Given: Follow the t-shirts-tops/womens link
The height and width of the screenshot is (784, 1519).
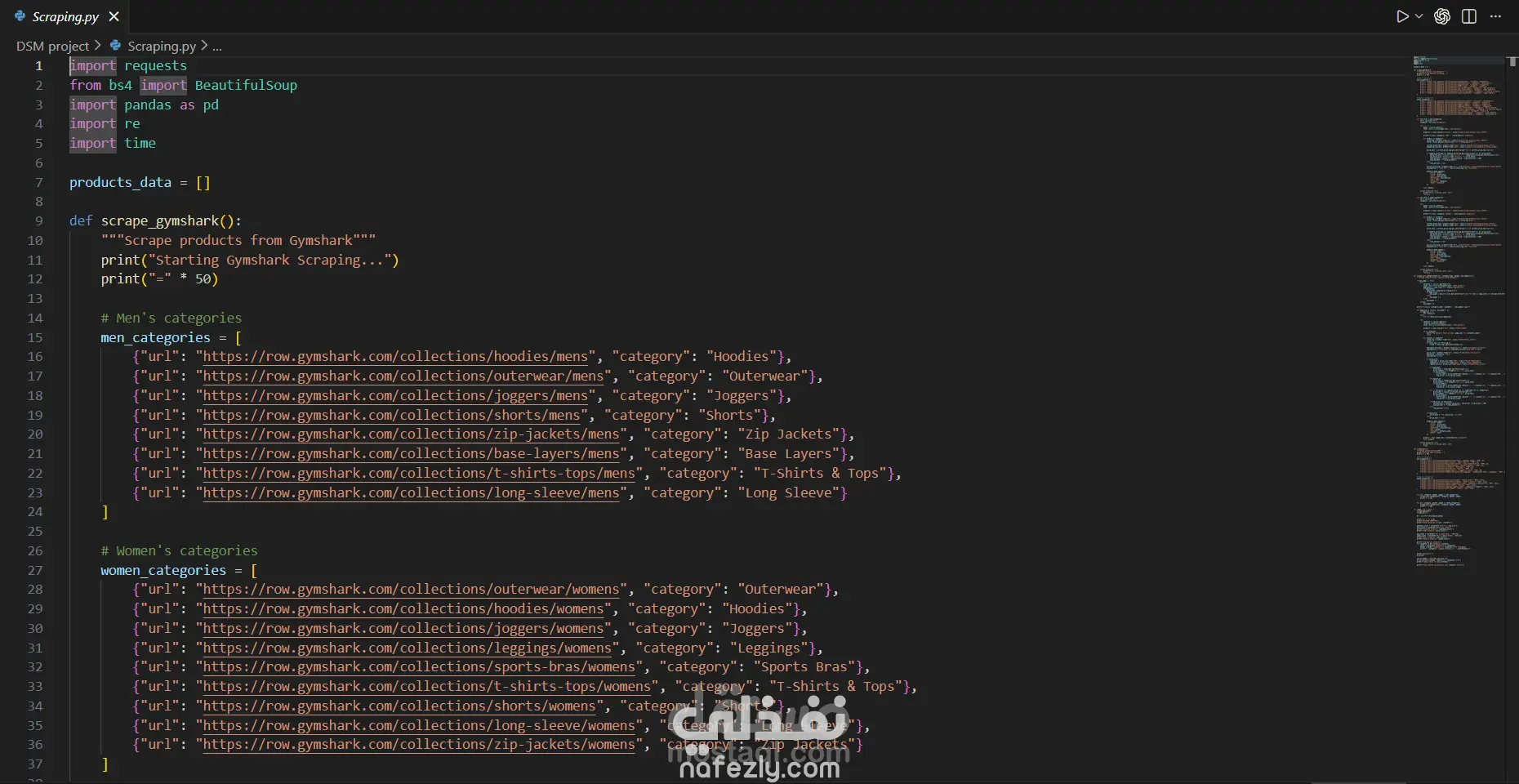Looking at the screenshot, I should click(x=427, y=687).
